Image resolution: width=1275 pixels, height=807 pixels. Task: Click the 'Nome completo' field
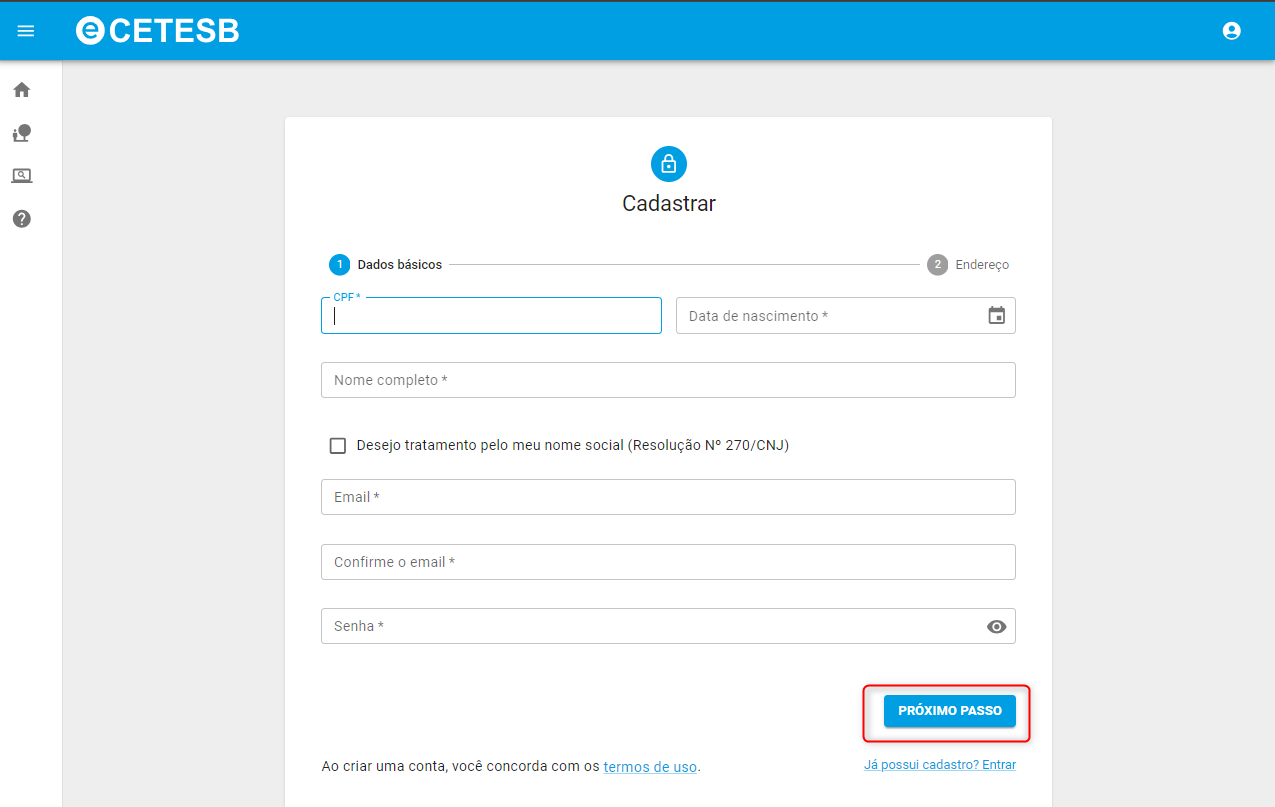pyautogui.click(x=668, y=380)
